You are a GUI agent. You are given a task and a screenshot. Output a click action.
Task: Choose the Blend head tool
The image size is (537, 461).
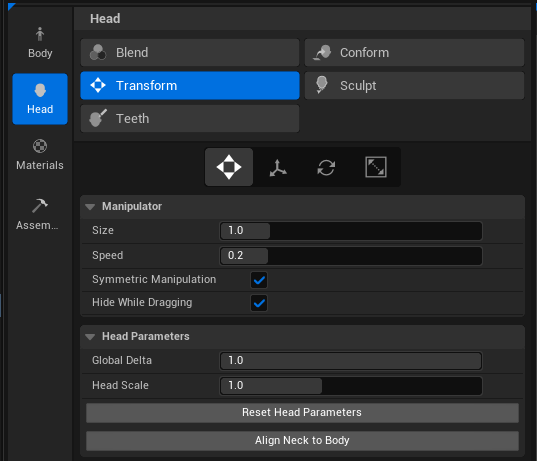pos(190,53)
